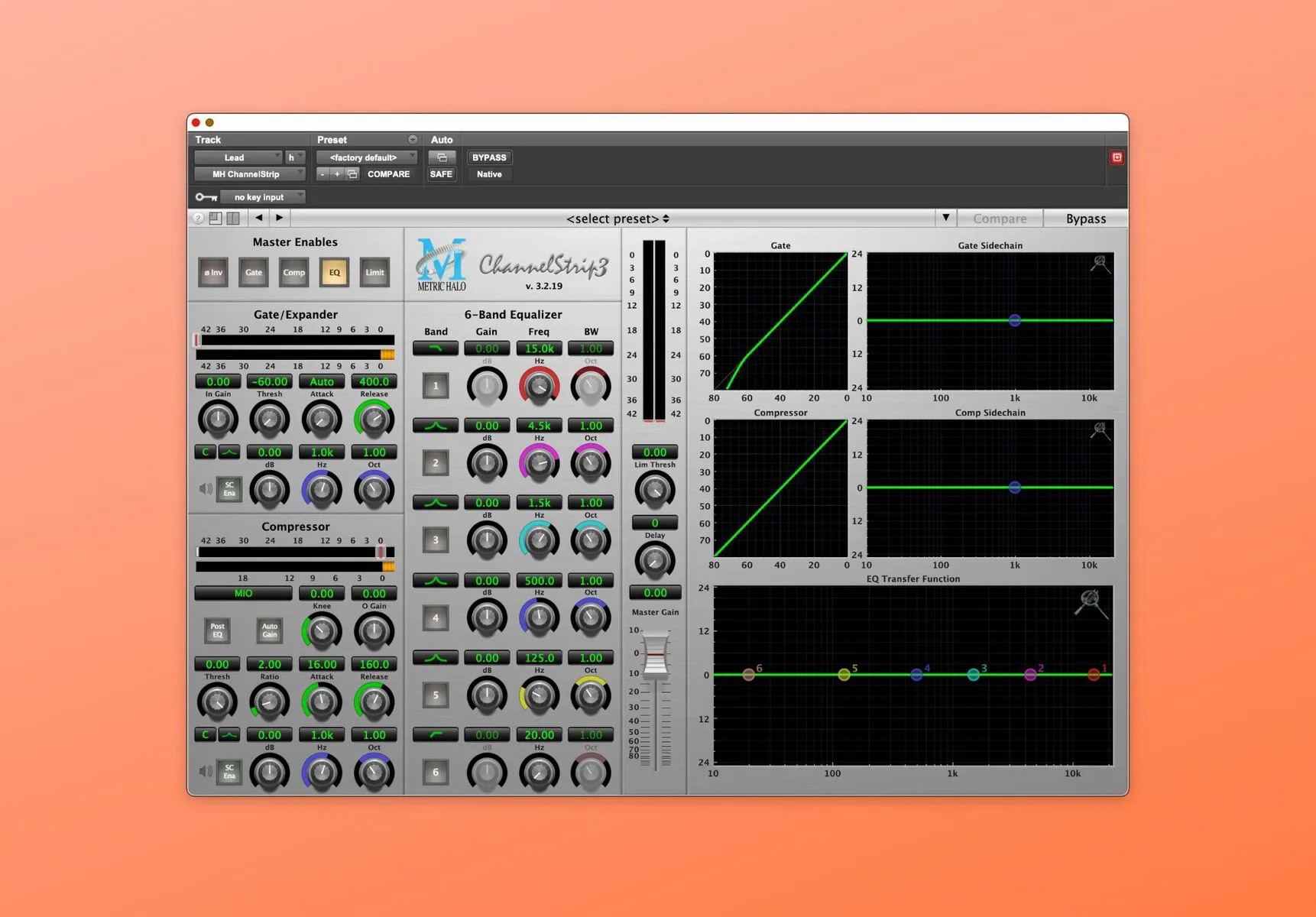Enable EQ band 2 button
The image size is (1316, 917).
click(436, 463)
